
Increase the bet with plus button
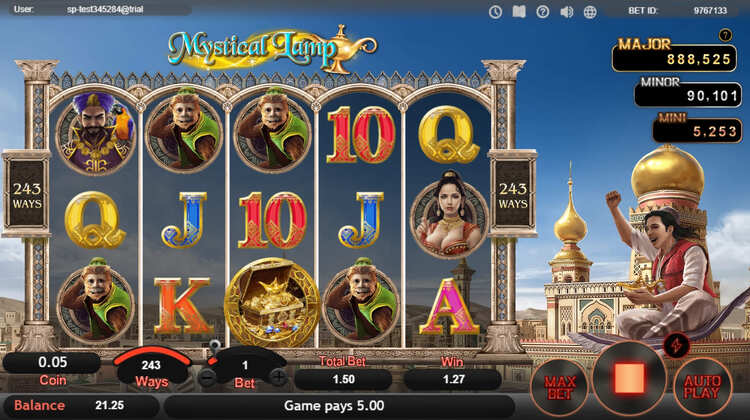pyautogui.click(x=278, y=377)
